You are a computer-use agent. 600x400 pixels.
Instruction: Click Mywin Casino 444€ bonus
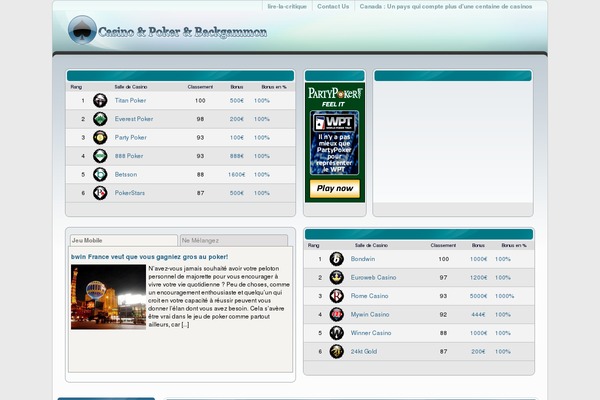tap(478, 315)
